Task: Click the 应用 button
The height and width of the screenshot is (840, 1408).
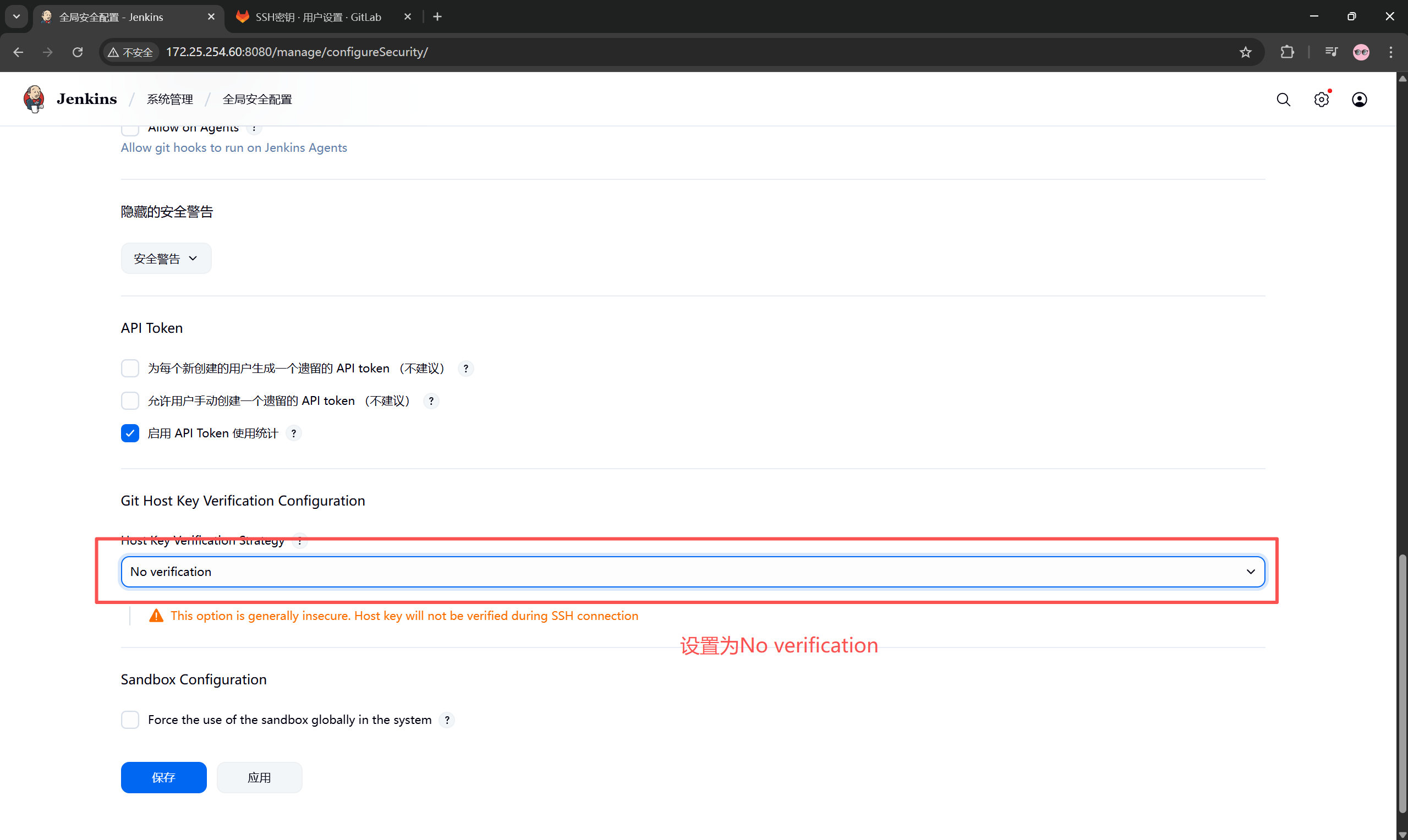Action: [259, 777]
